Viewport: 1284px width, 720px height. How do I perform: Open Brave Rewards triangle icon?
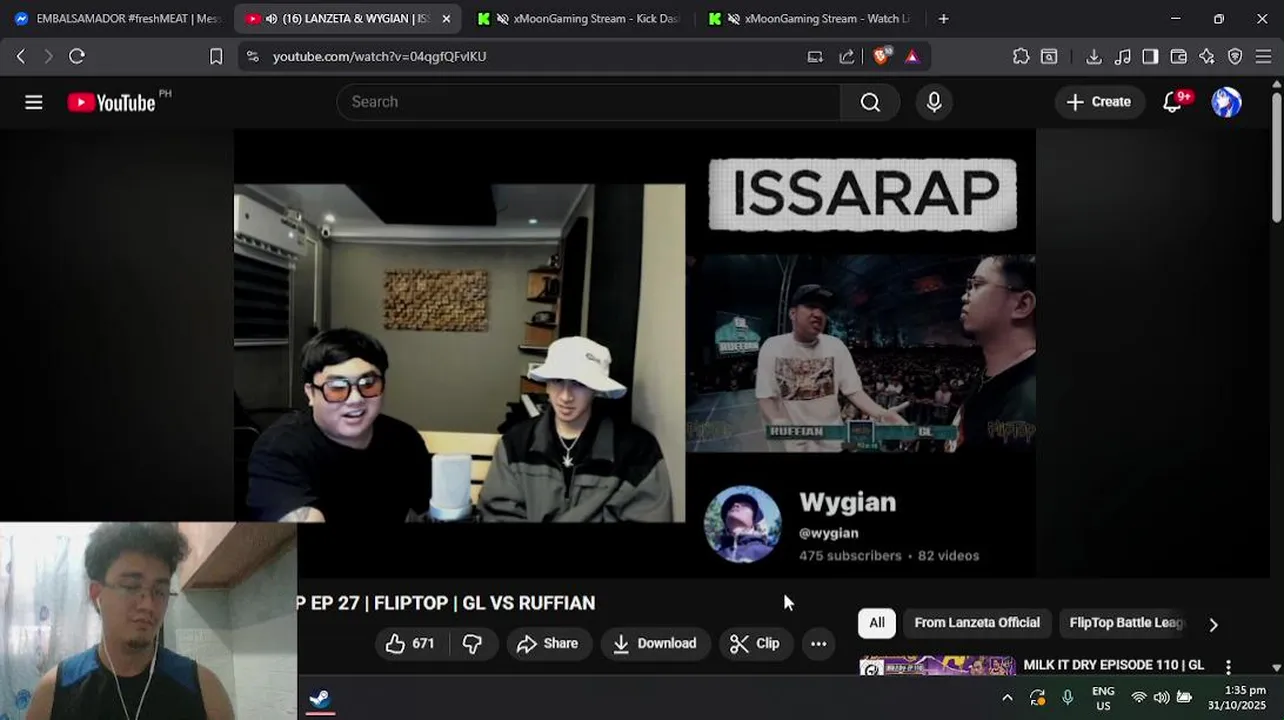(912, 56)
